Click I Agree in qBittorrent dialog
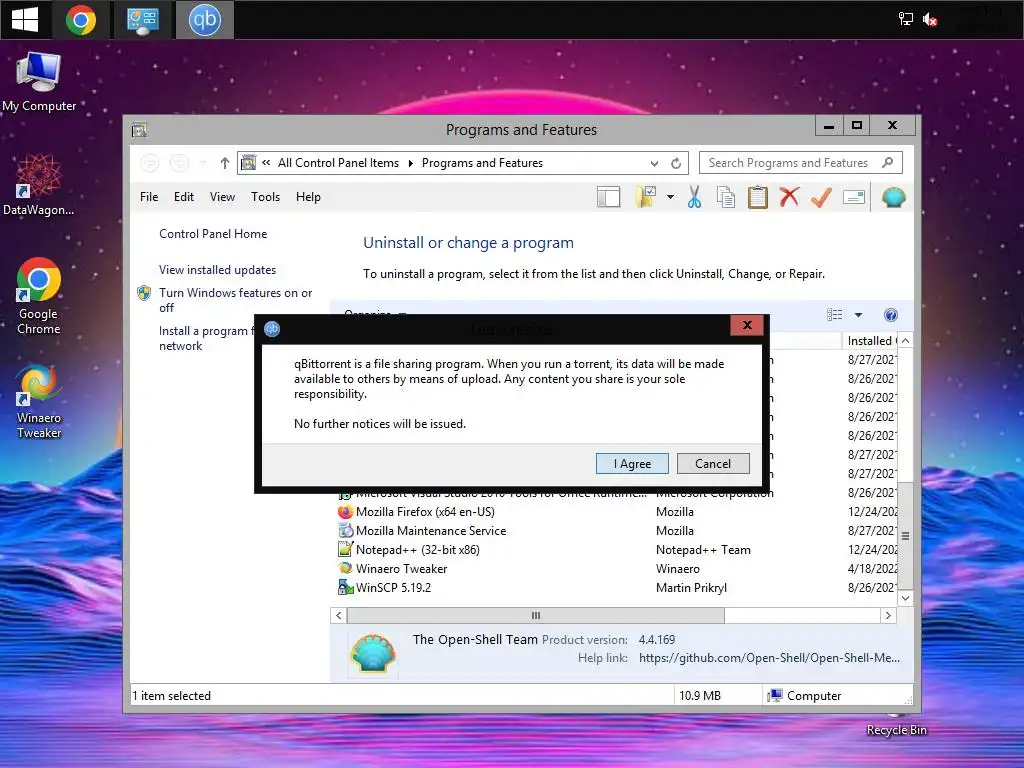1024x768 pixels. point(632,464)
